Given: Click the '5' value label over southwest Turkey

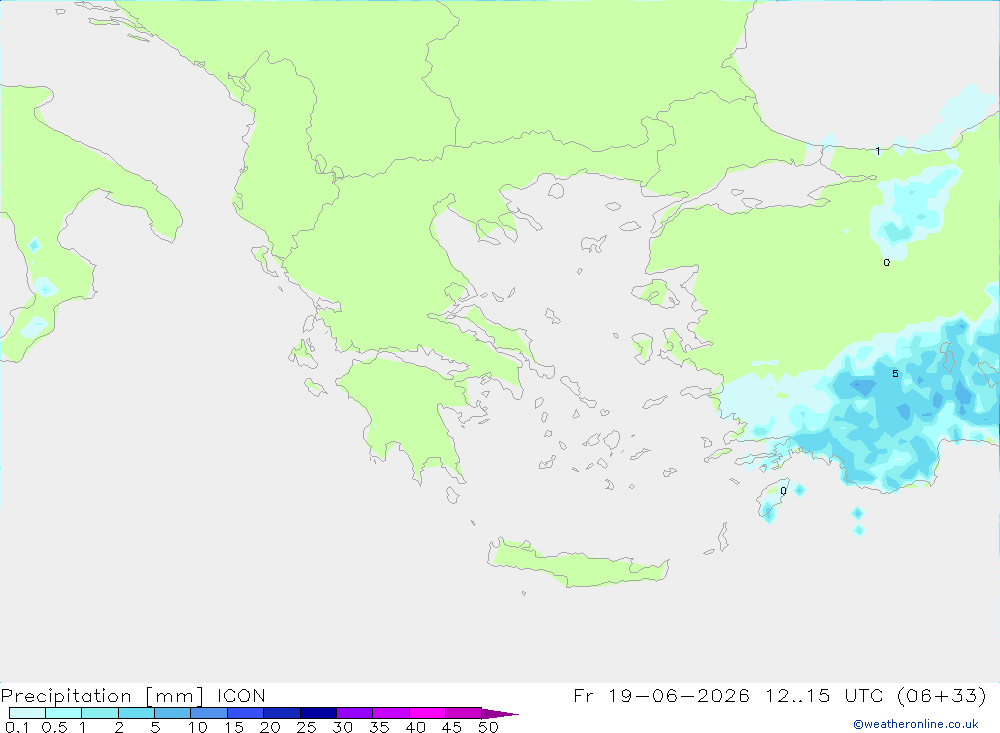Looking at the screenshot, I should click(895, 374).
